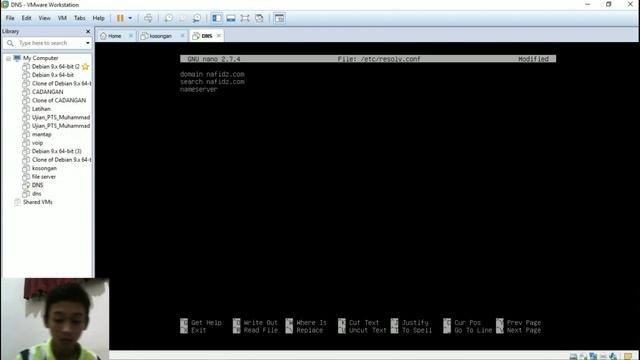Click the webcam video overlay
This screenshot has width=640, height=360.
55,319
